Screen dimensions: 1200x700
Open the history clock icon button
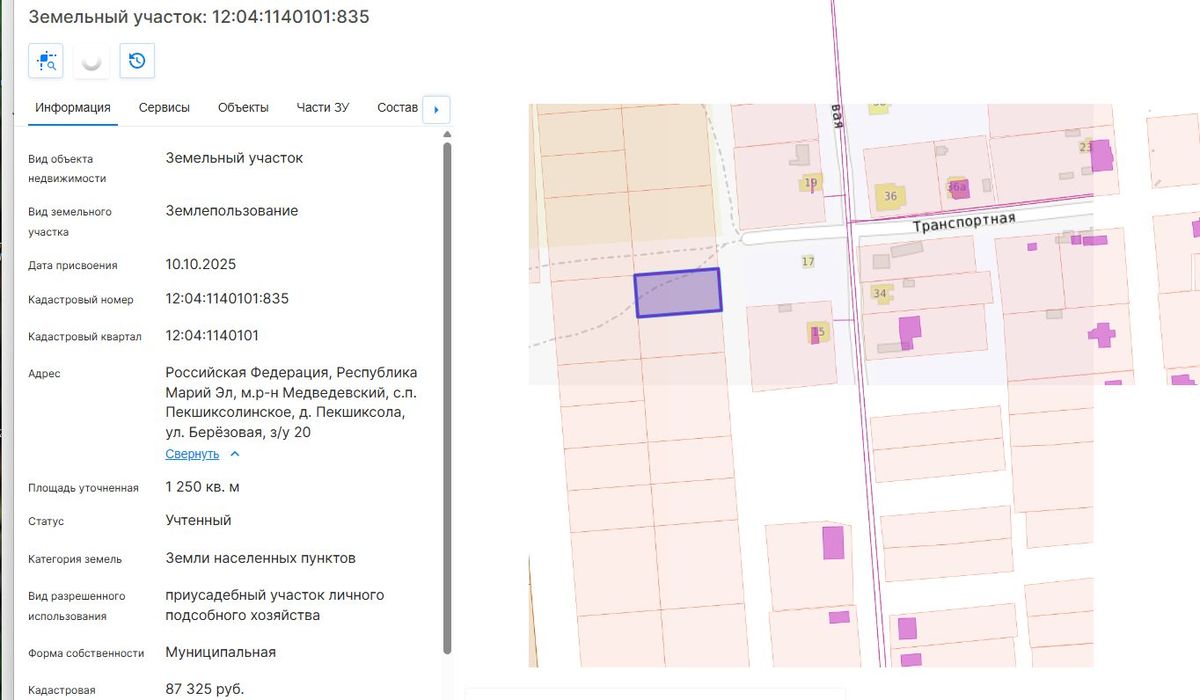tap(137, 61)
